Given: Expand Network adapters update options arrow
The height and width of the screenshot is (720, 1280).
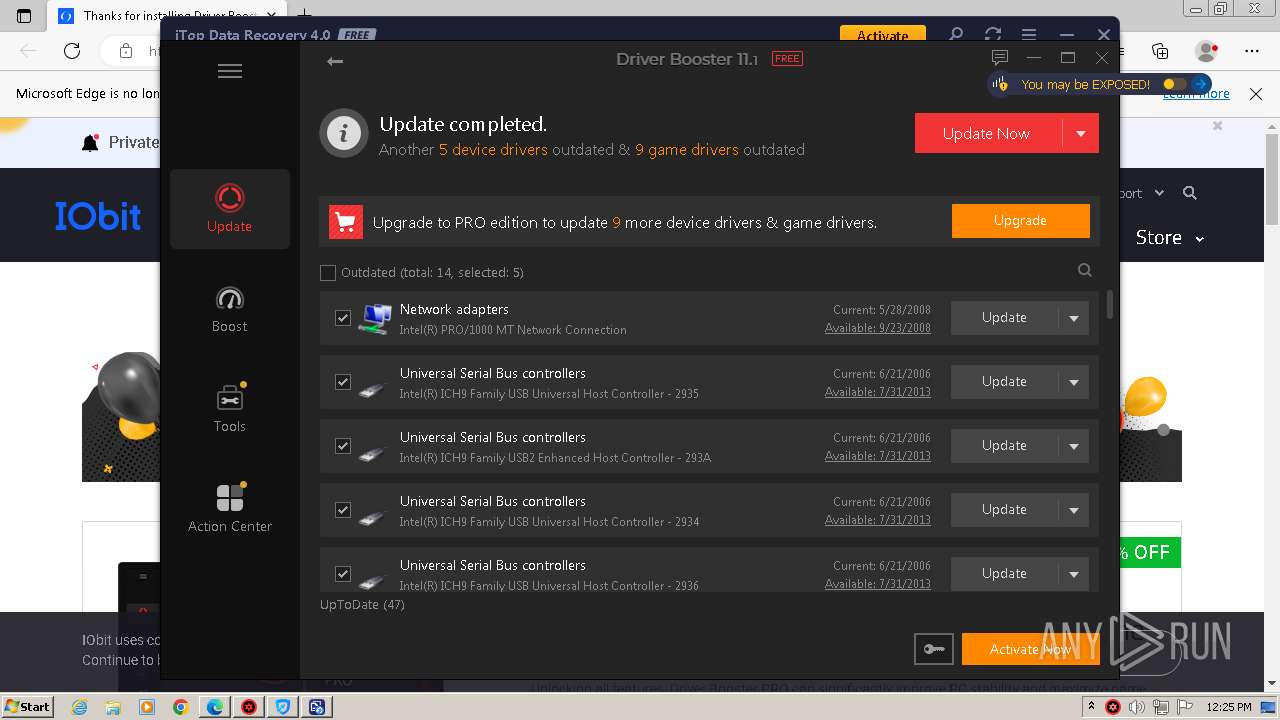Looking at the screenshot, I should click(x=1074, y=318).
